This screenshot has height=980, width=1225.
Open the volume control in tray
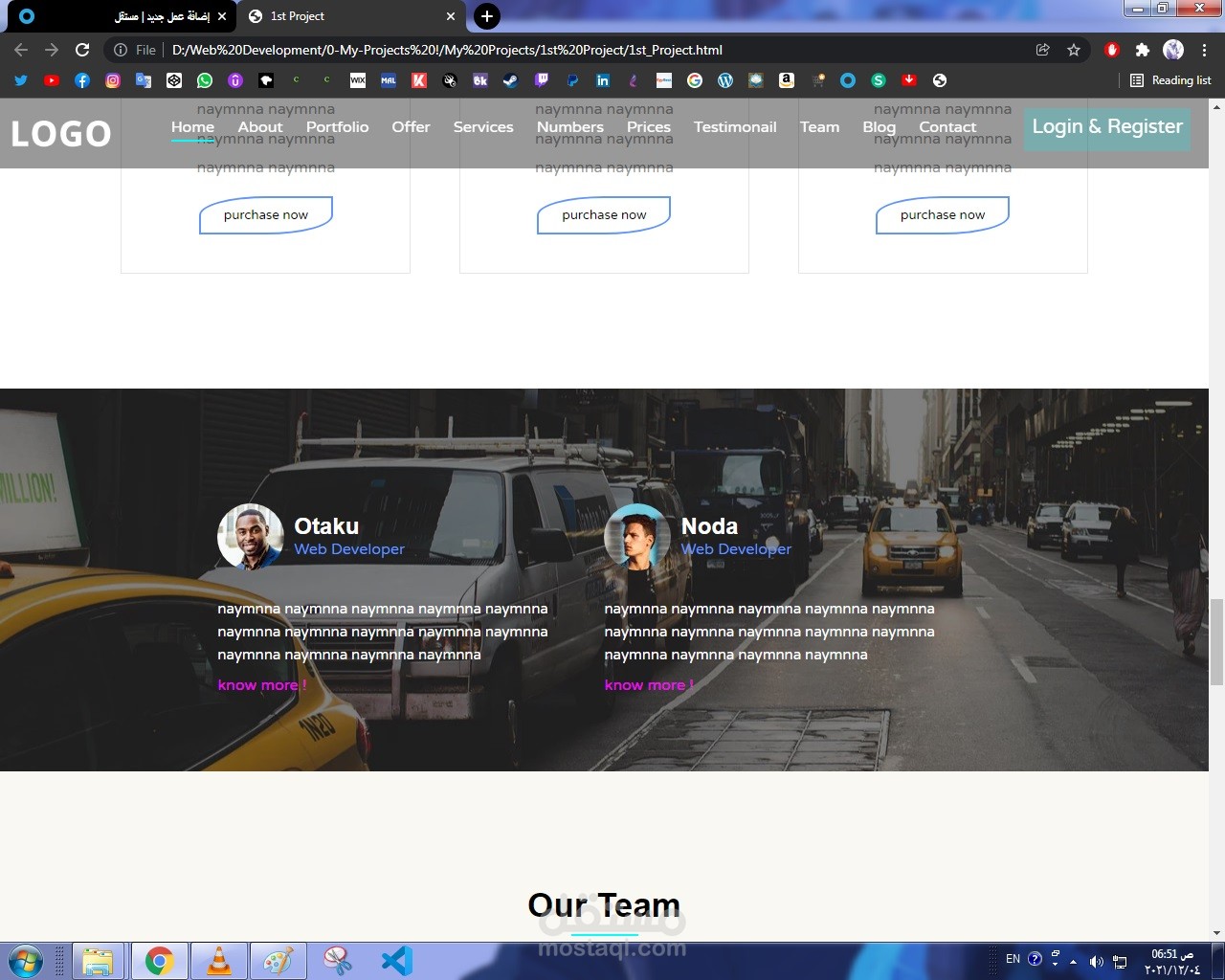[1096, 961]
